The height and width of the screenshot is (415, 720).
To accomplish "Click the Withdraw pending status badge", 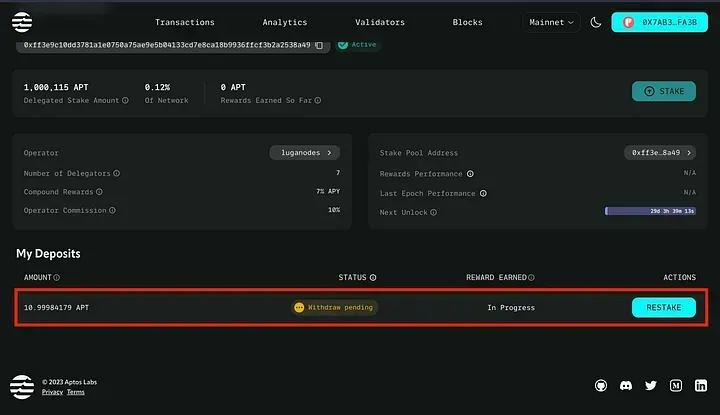I will click(x=334, y=307).
